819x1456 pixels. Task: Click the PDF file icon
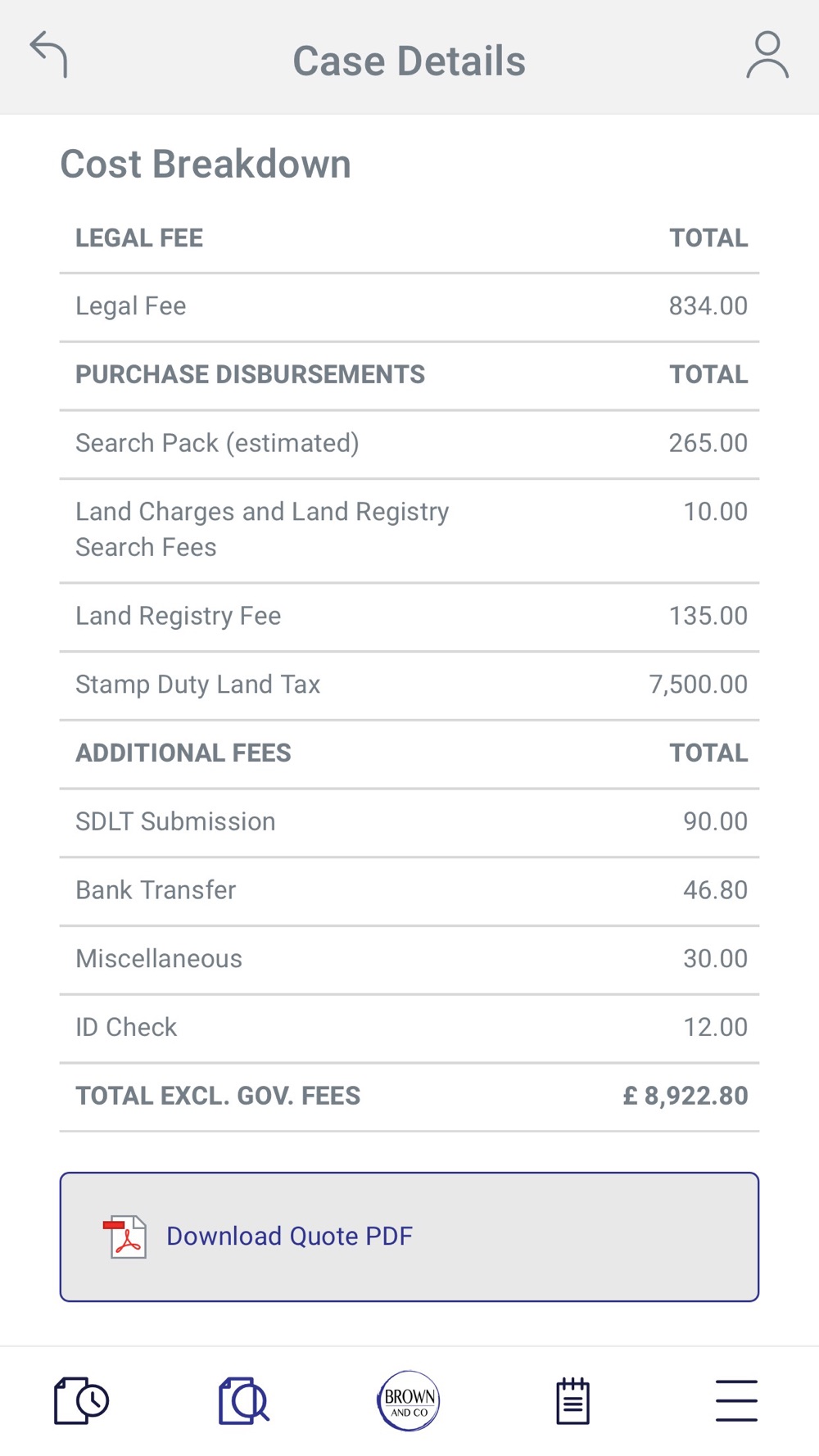pos(125,1237)
